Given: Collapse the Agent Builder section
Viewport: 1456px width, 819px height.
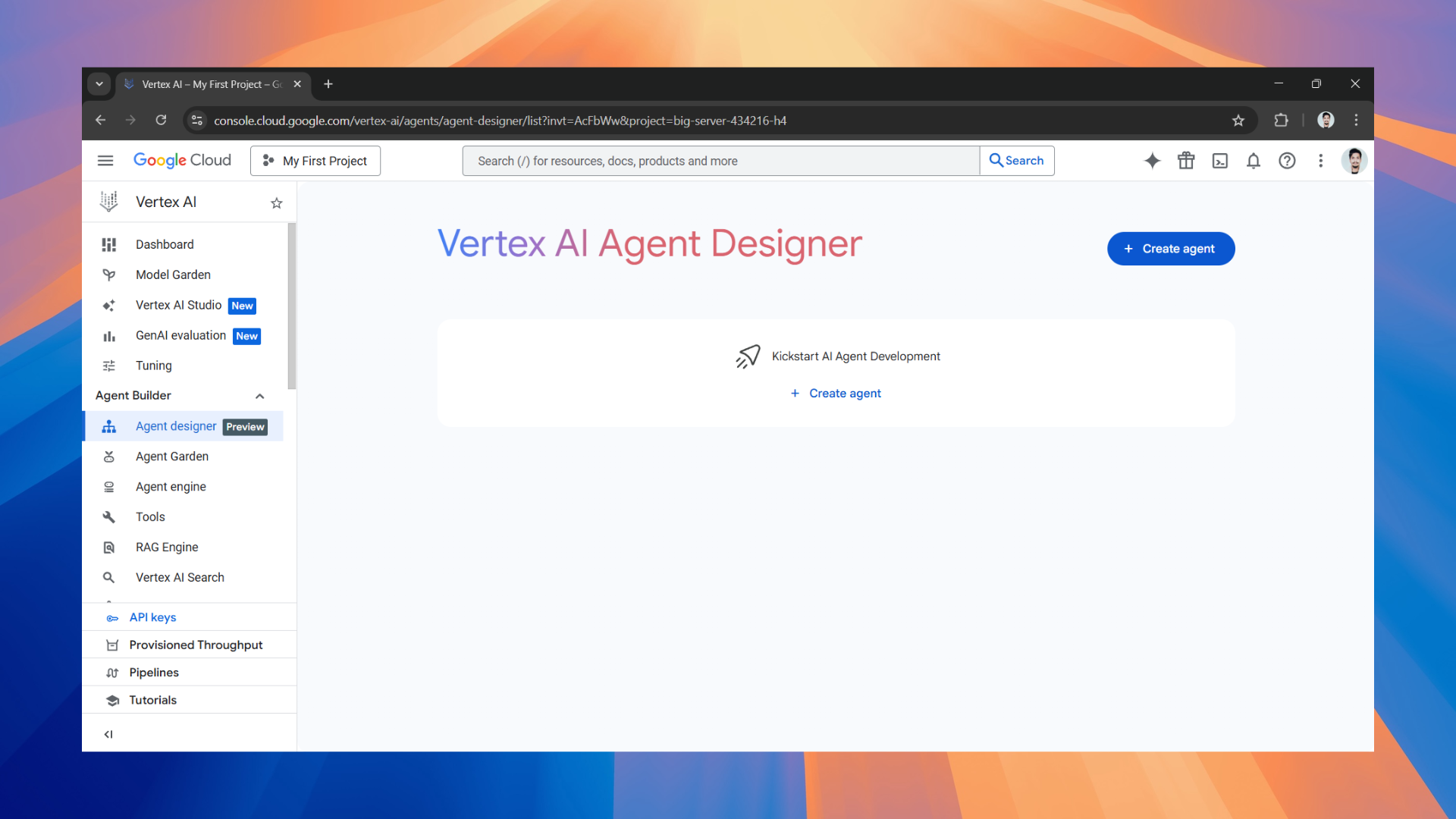Looking at the screenshot, I should 259,395.
